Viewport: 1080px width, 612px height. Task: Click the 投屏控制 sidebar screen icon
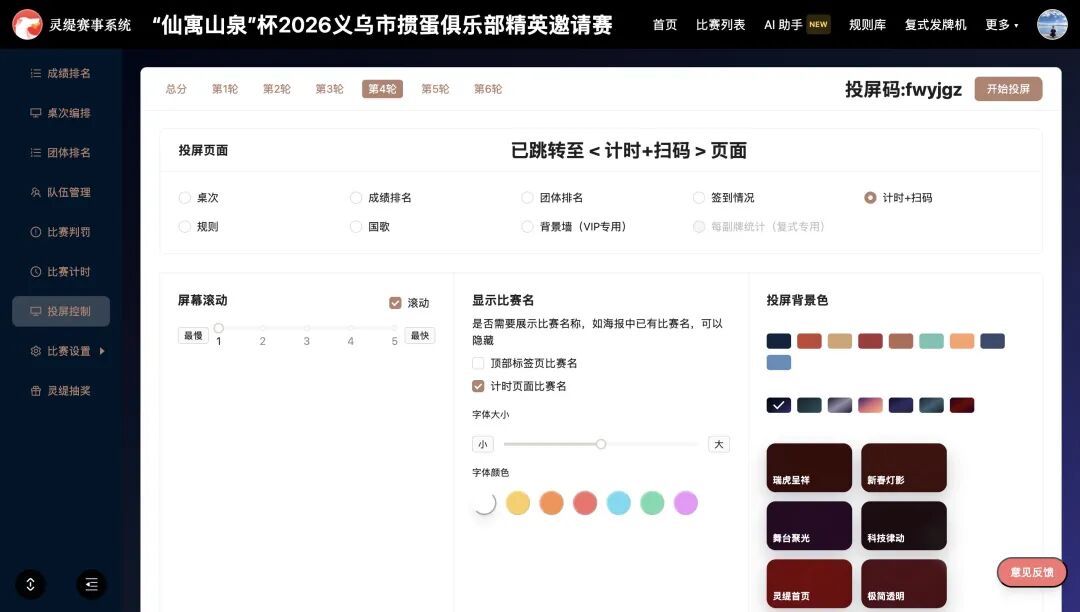(x=35, y=311)
